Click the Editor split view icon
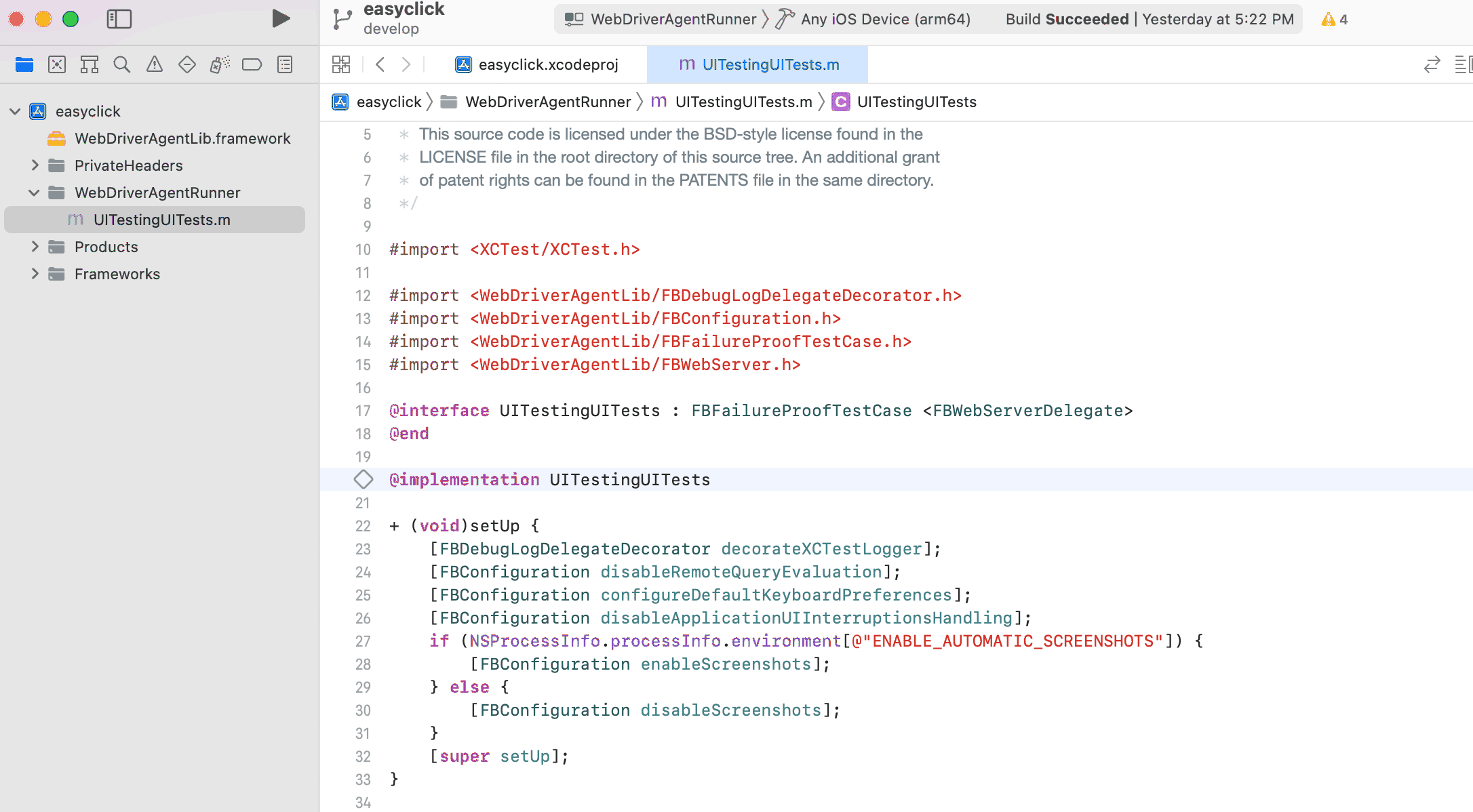 click(1462, 64)
